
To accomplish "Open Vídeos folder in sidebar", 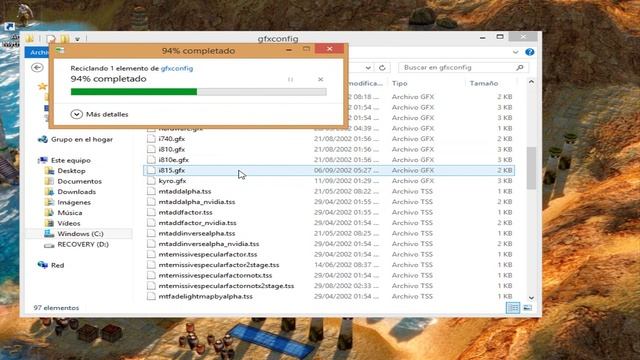I will [x=69, y=223].
